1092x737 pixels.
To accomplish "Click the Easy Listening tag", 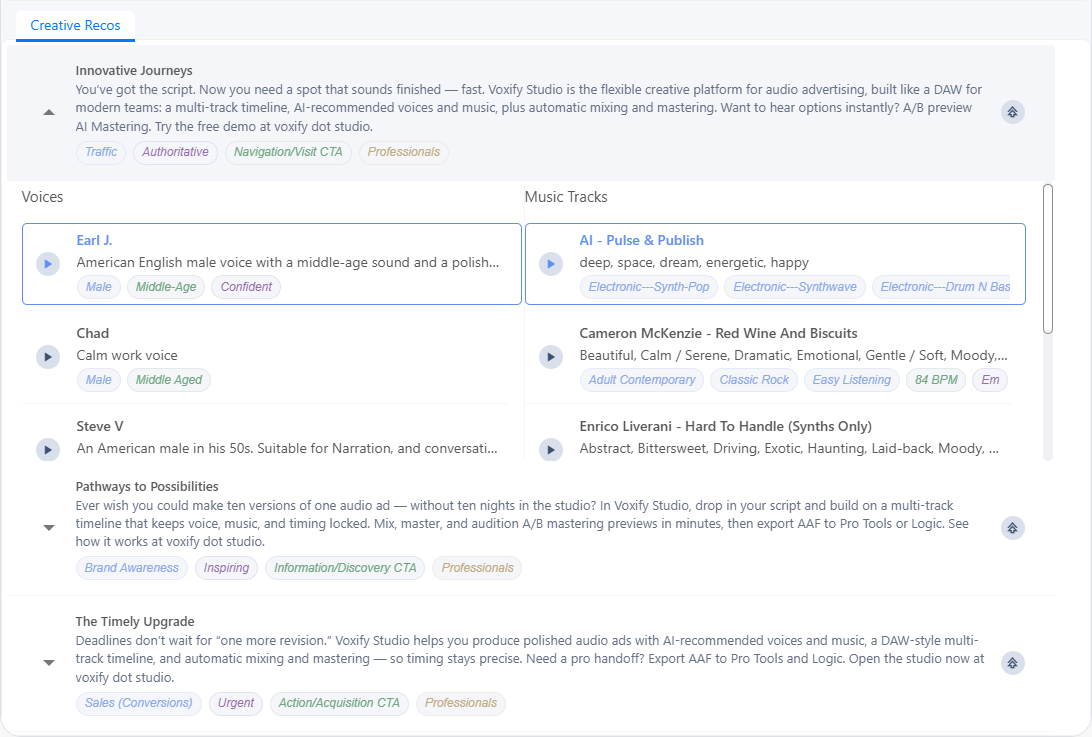I will tap(852, 380).
